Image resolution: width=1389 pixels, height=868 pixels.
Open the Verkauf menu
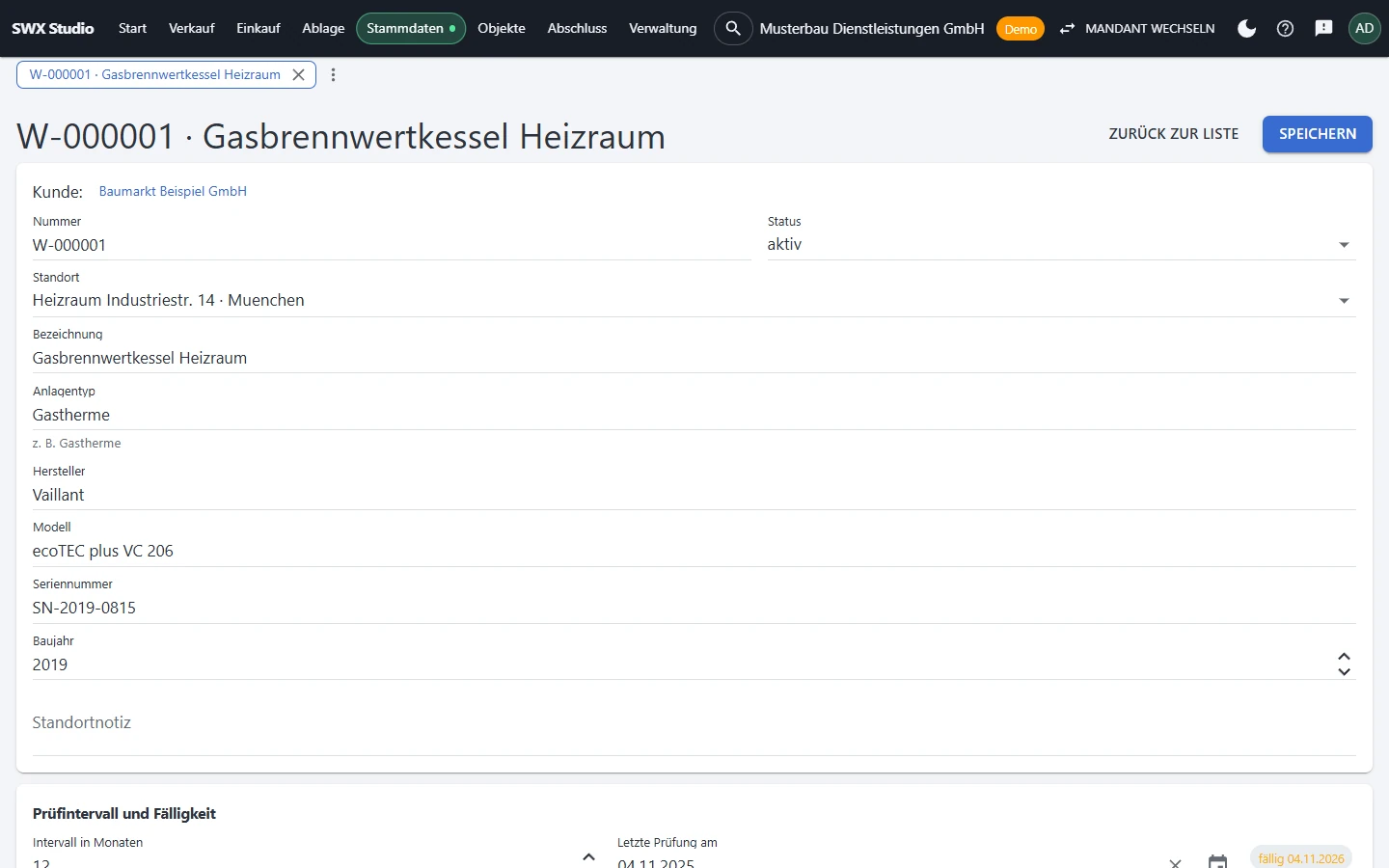pyautogui.click(x=191, y=29)
